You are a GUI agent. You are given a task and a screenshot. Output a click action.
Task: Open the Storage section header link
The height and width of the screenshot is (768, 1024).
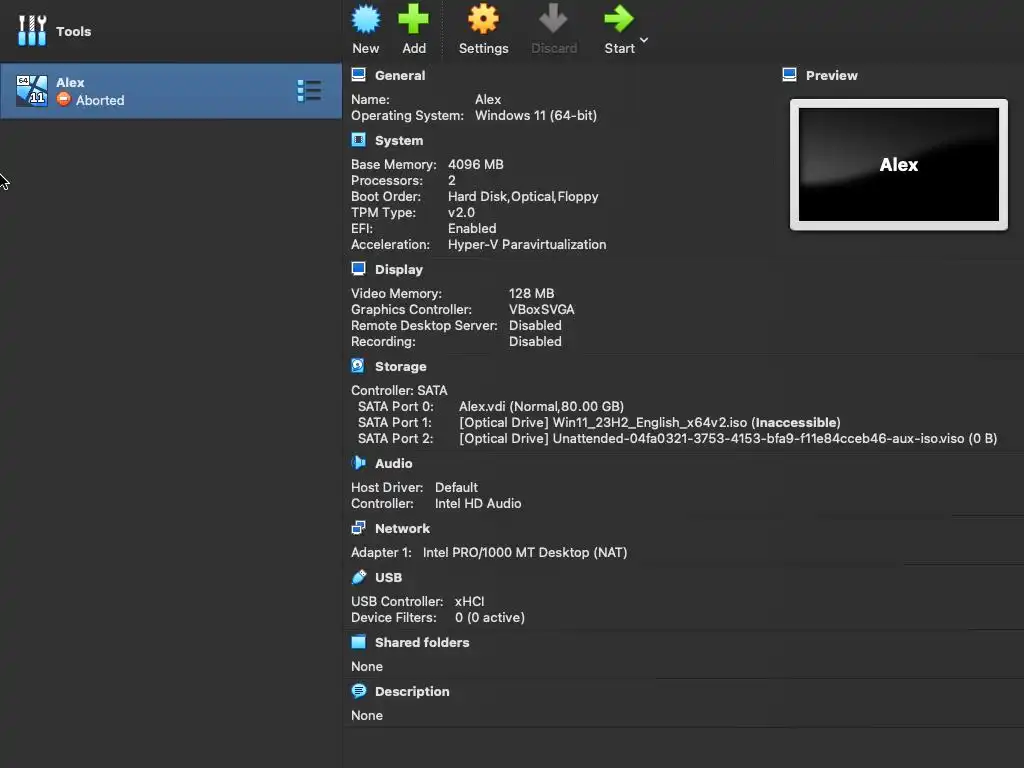coord(400,366)
